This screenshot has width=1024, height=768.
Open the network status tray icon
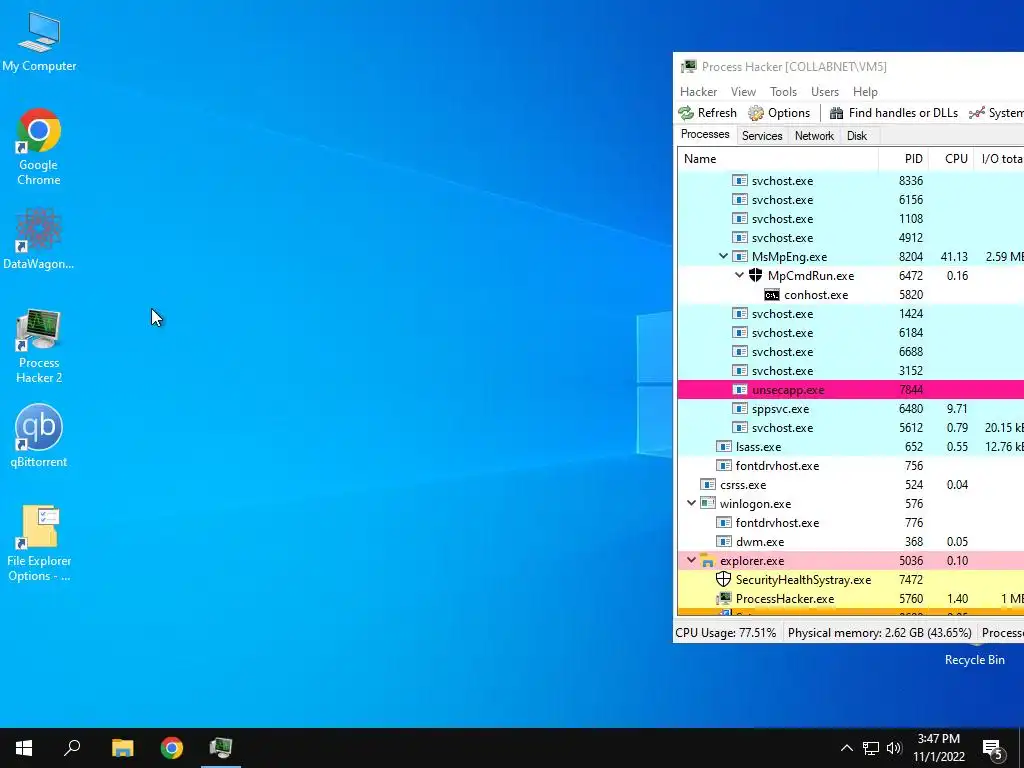click(871, 748)
